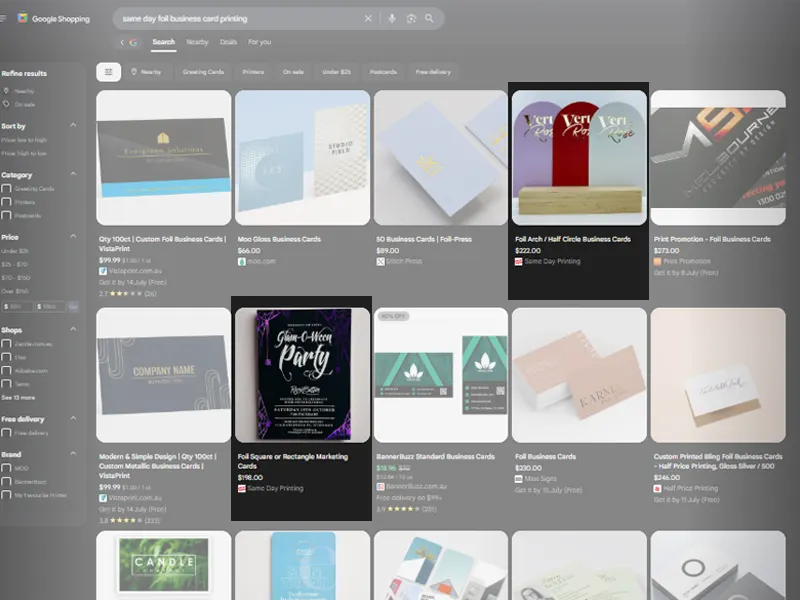800x600 pixels.
Task: Click the BannerBuzz.com.au store icon
Action: pyautogui.click(x=380, y=487)
